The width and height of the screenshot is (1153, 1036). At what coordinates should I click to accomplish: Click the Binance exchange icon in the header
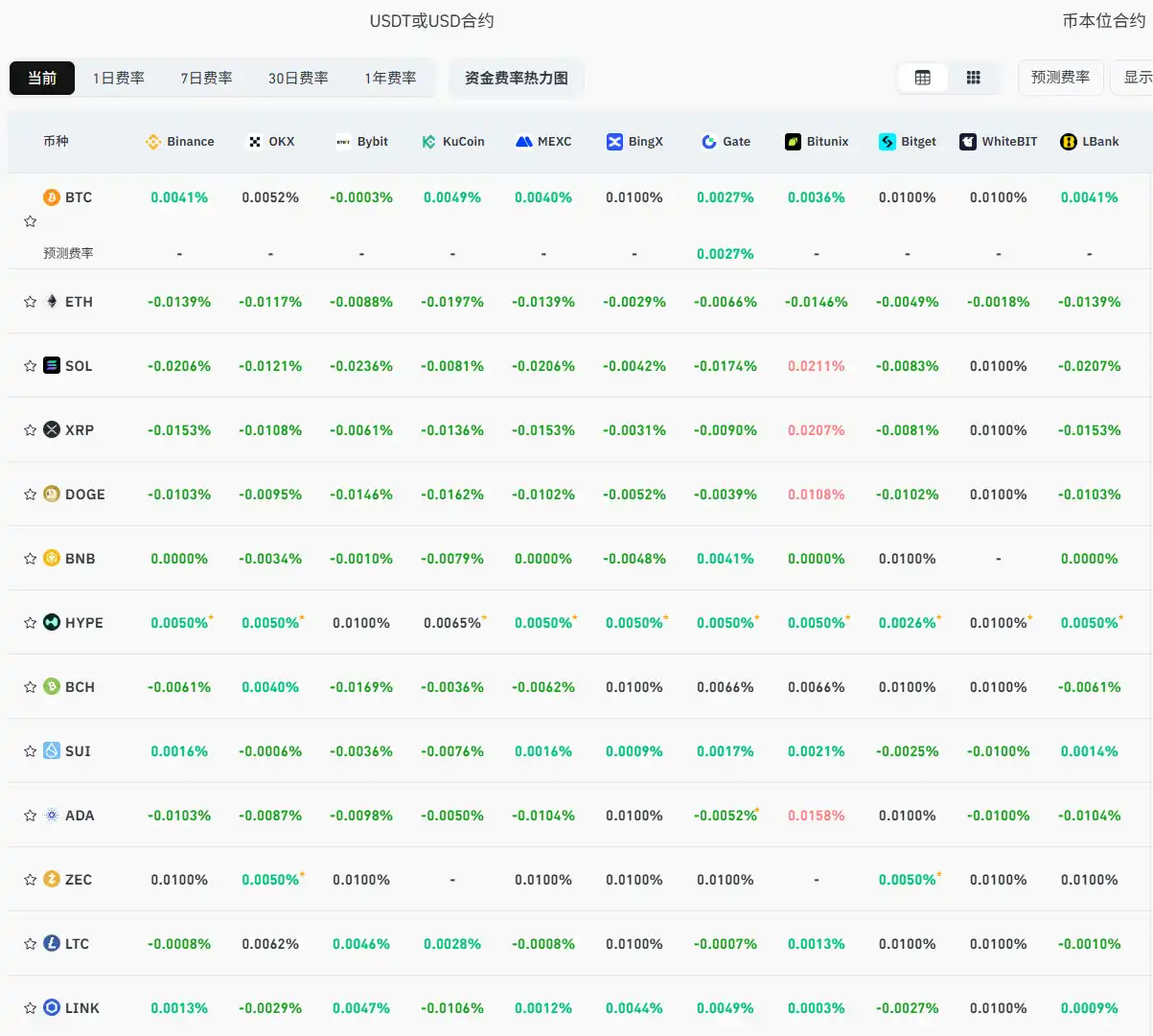click(x=151, y=141)
